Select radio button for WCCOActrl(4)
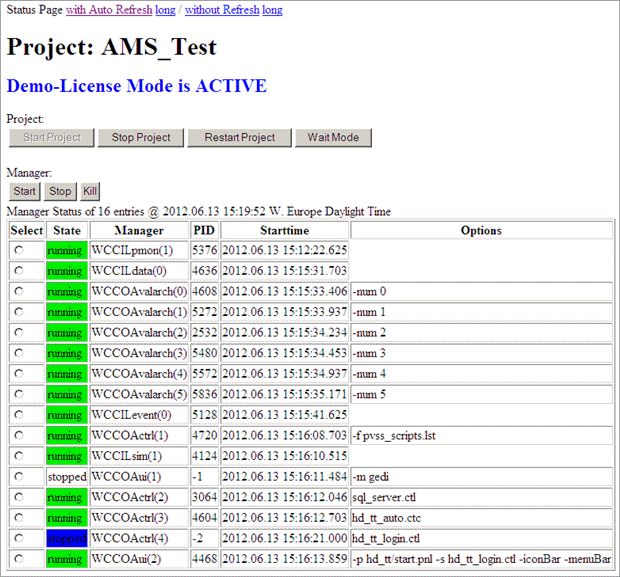 [x=19, y=539]
